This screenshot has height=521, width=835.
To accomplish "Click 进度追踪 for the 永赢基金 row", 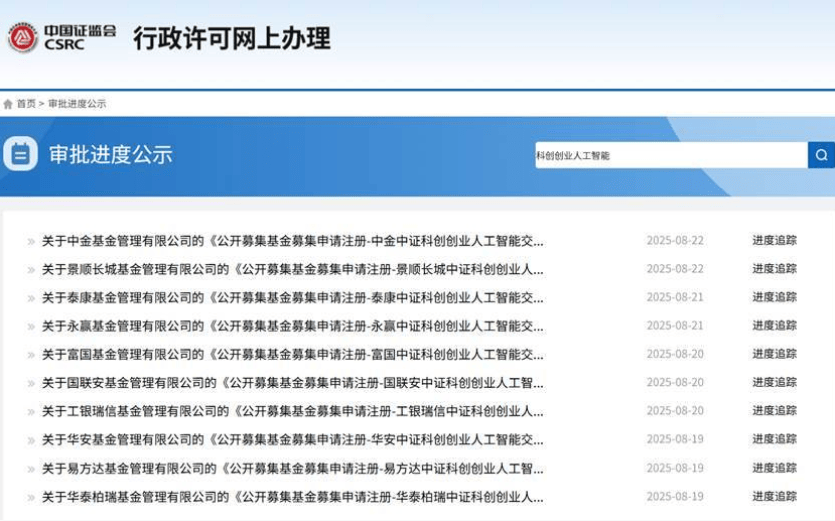I will pos(774,325).
